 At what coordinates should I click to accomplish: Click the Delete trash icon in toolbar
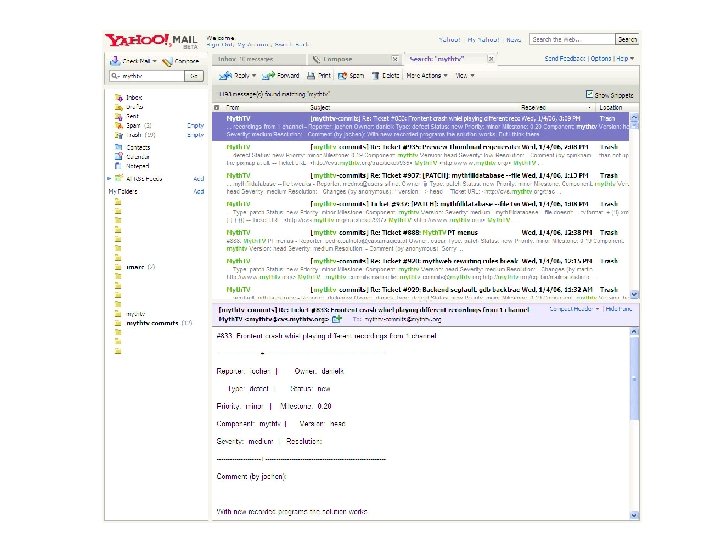(376, 76)
